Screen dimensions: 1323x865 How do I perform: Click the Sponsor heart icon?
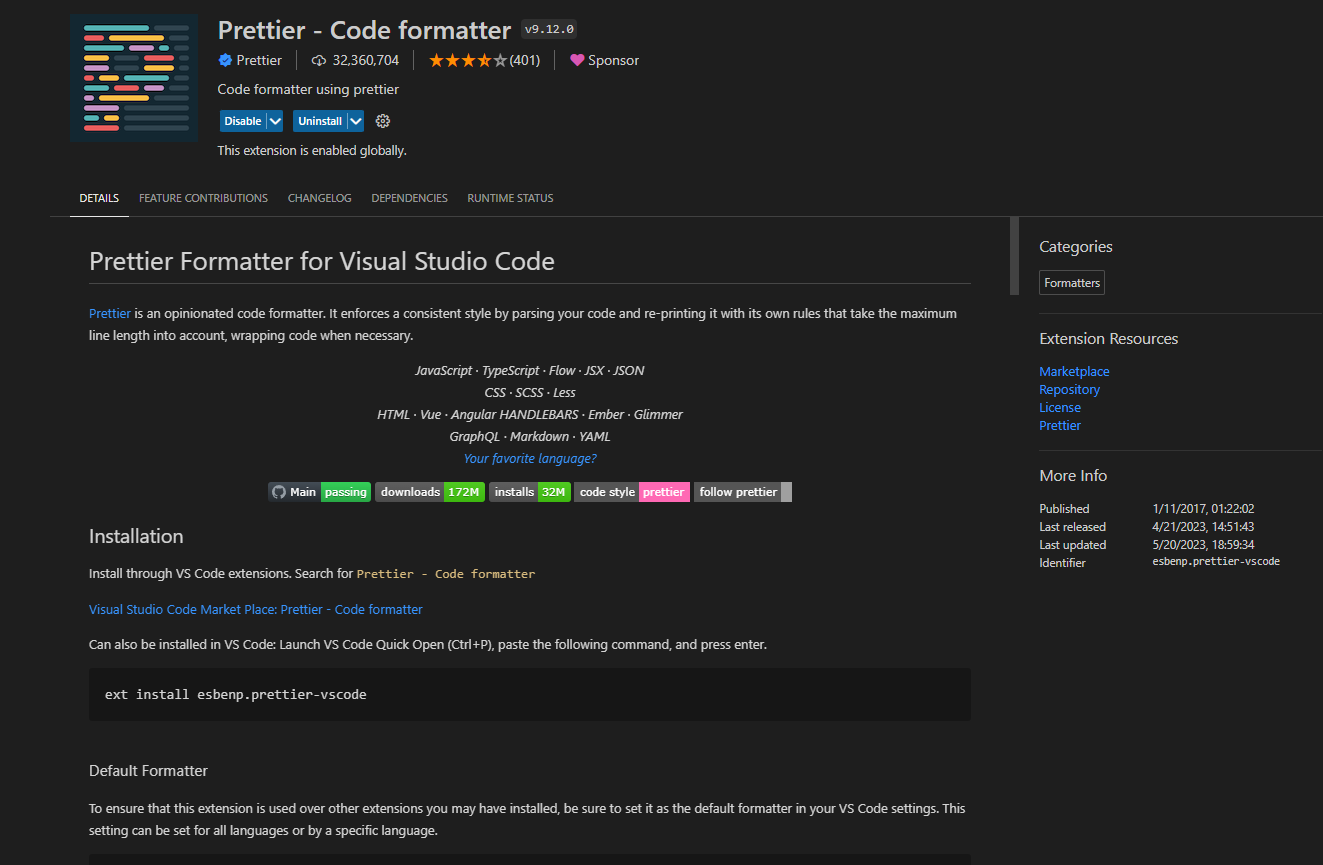(577, 60)
